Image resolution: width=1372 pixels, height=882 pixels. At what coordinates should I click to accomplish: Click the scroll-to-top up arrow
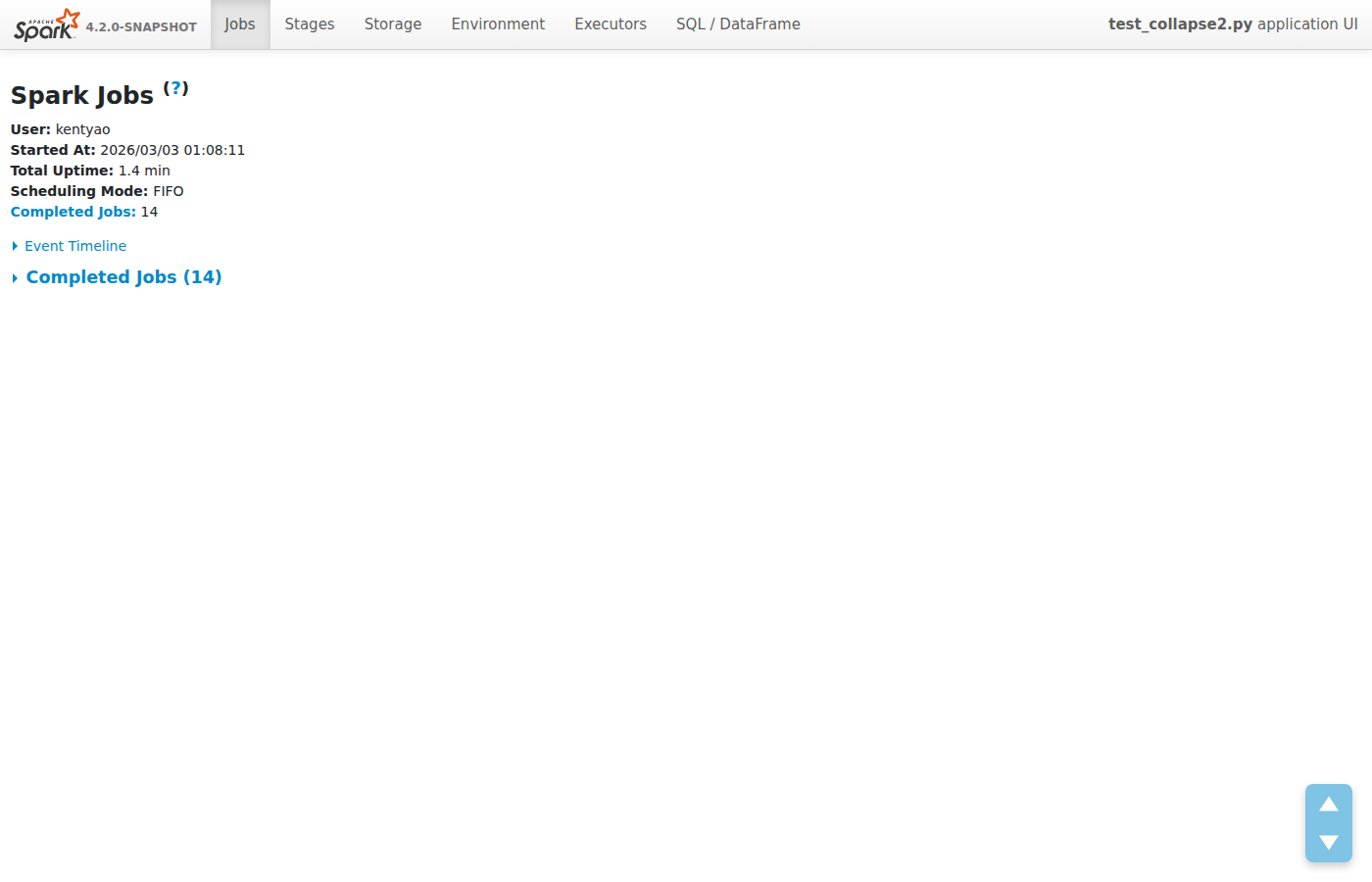click(x=1329, y=805)
